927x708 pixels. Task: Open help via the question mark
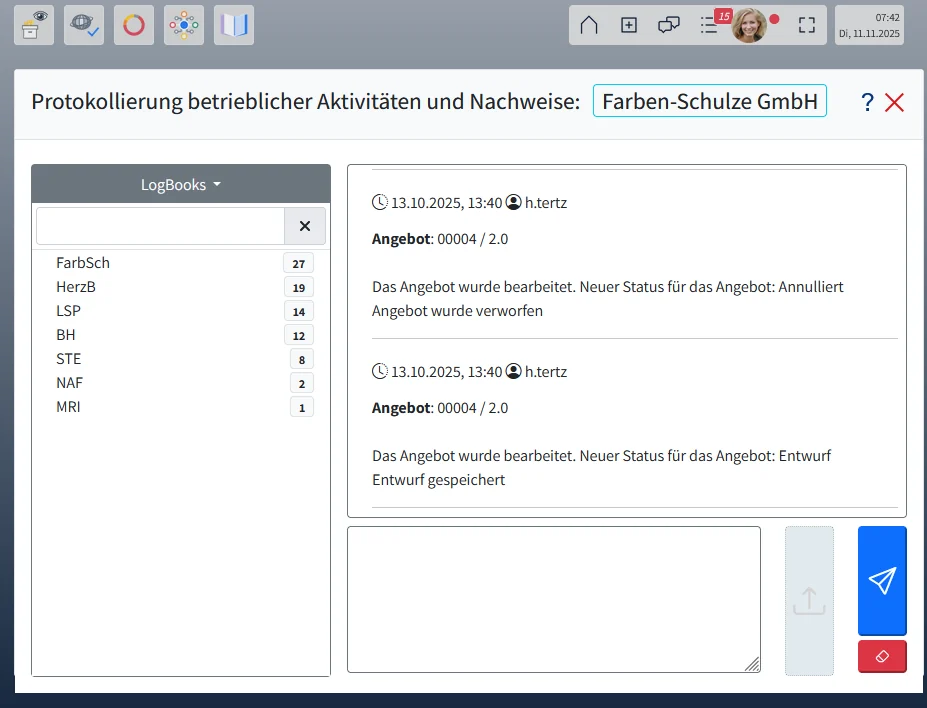866,101
